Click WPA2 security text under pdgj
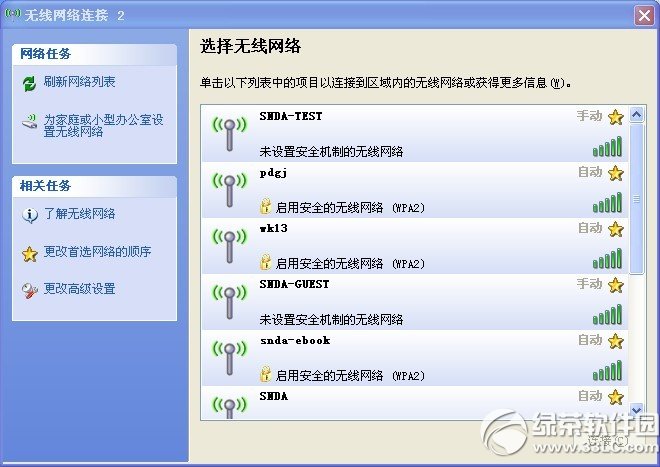Image resolution: width=660 pixels, height=467 pixels. [x=350, y=208]
